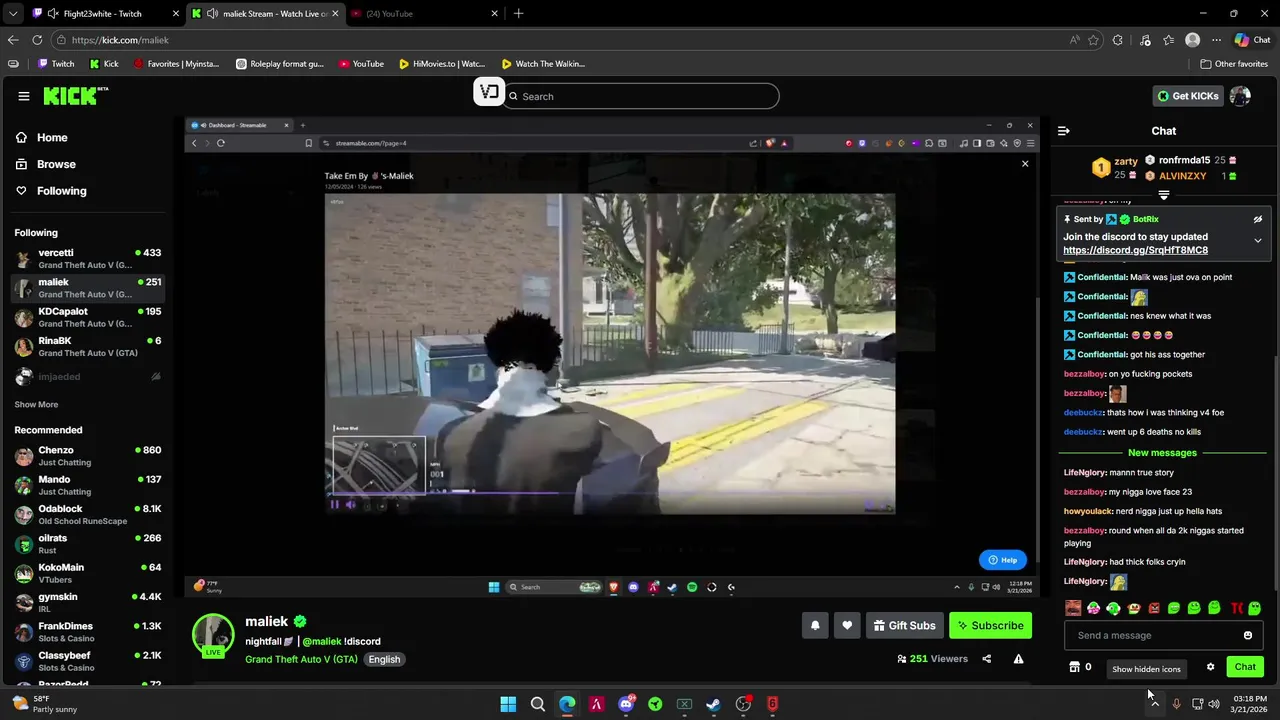Open HiMovies.to bookmark
The height and width of the screenshot is (720, 1280).
(441, 64)
